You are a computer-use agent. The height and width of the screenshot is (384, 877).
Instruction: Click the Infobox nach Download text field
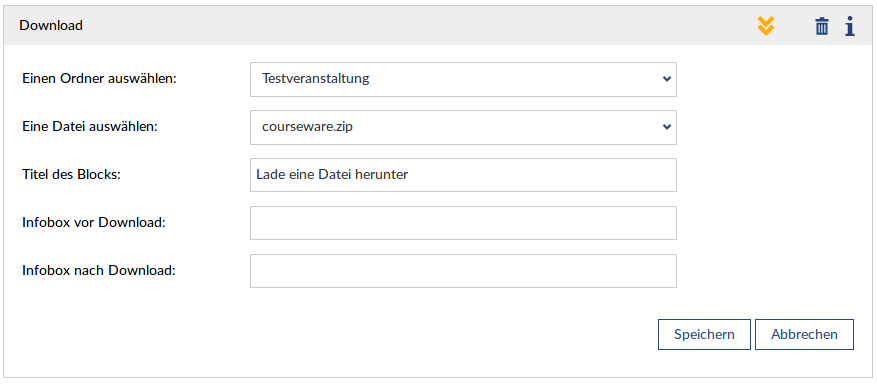463,271
